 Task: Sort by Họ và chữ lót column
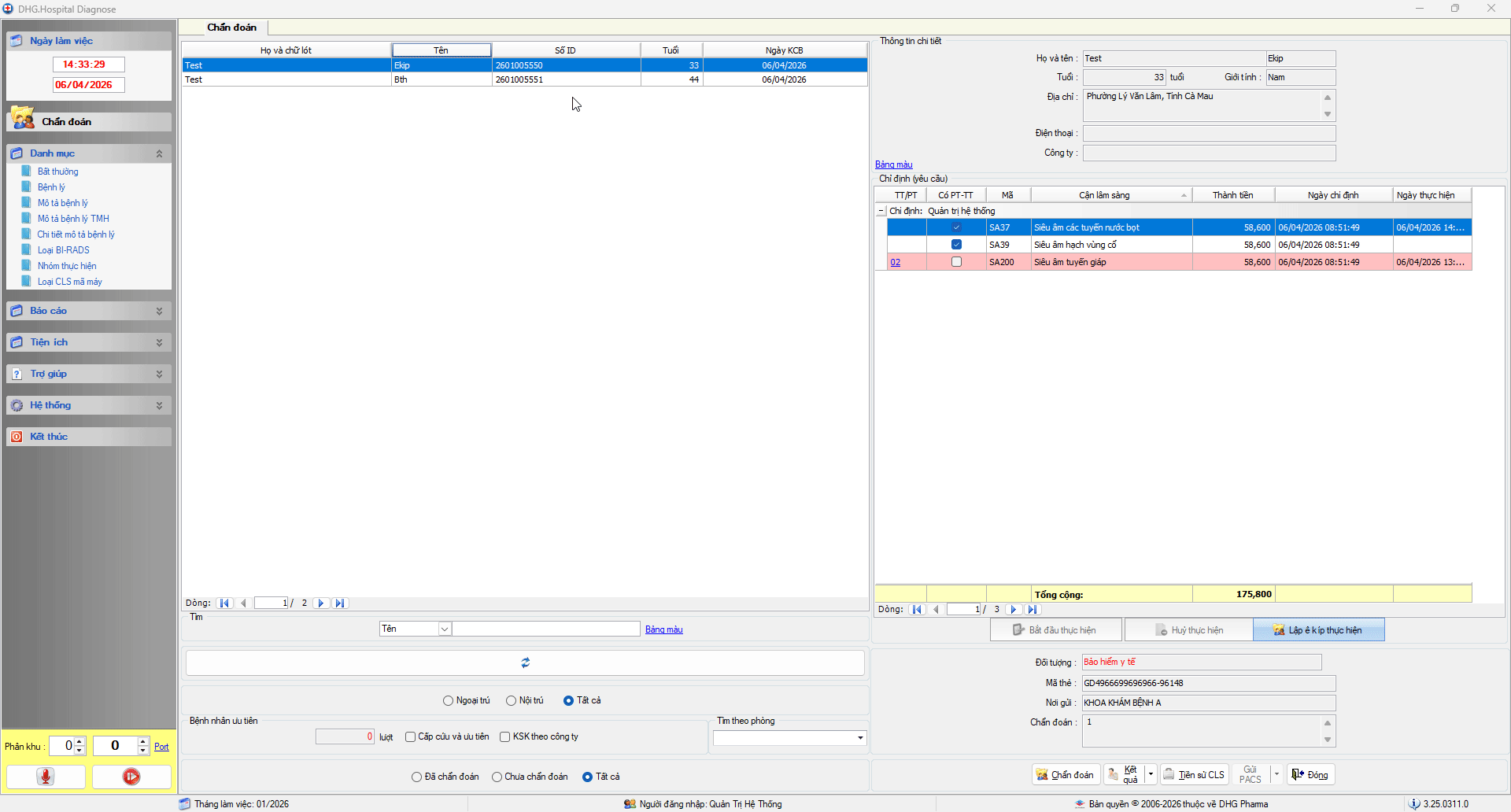tap(286, 50)
